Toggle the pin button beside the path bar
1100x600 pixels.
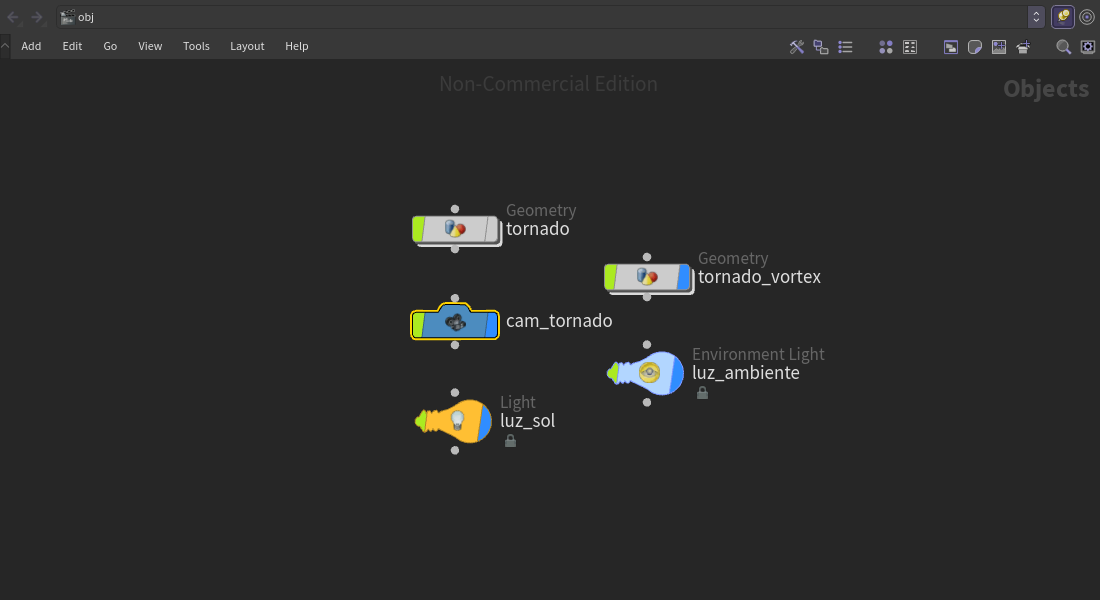1063,17
